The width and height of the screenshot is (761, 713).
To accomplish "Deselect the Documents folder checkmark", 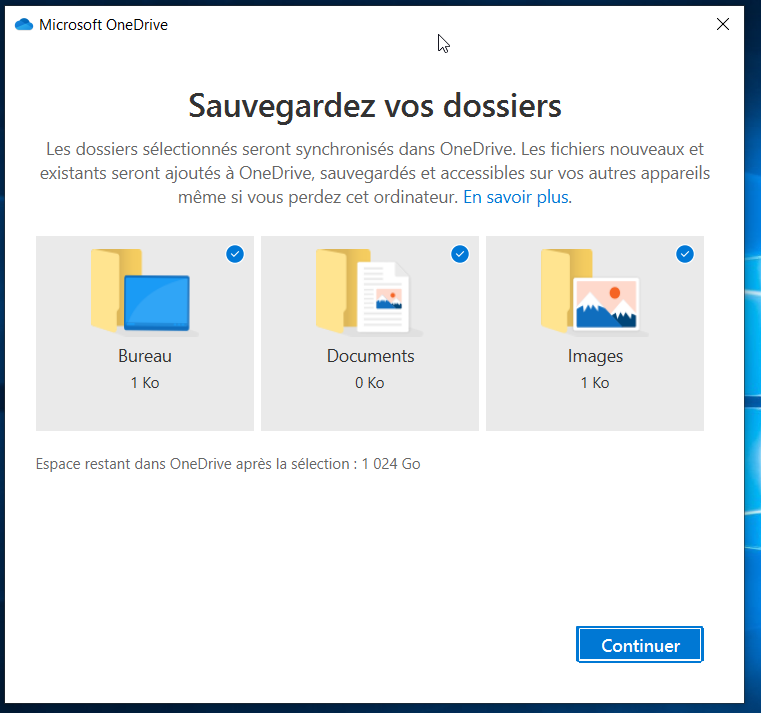I will click(460, 255).
